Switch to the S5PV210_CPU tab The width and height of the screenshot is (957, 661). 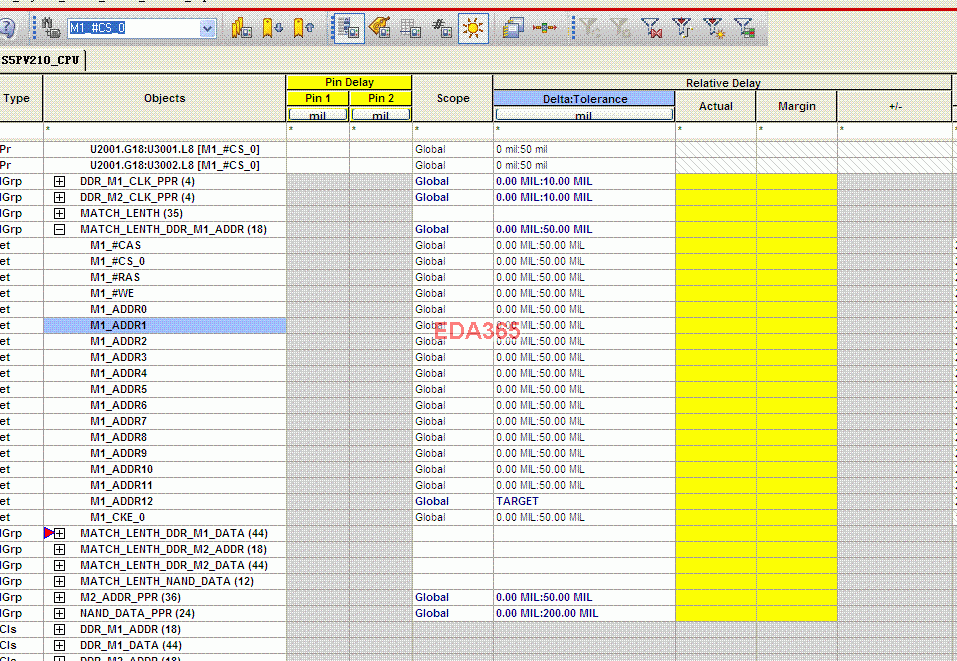tap(41, 60)
